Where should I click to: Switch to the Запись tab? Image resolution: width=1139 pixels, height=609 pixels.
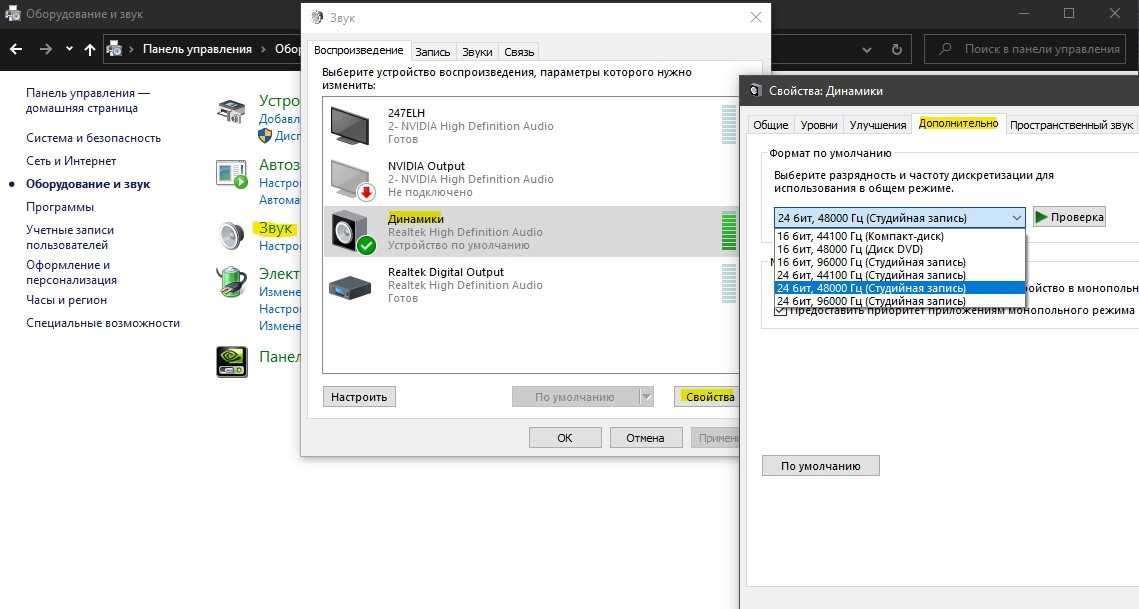pos(432,51)
